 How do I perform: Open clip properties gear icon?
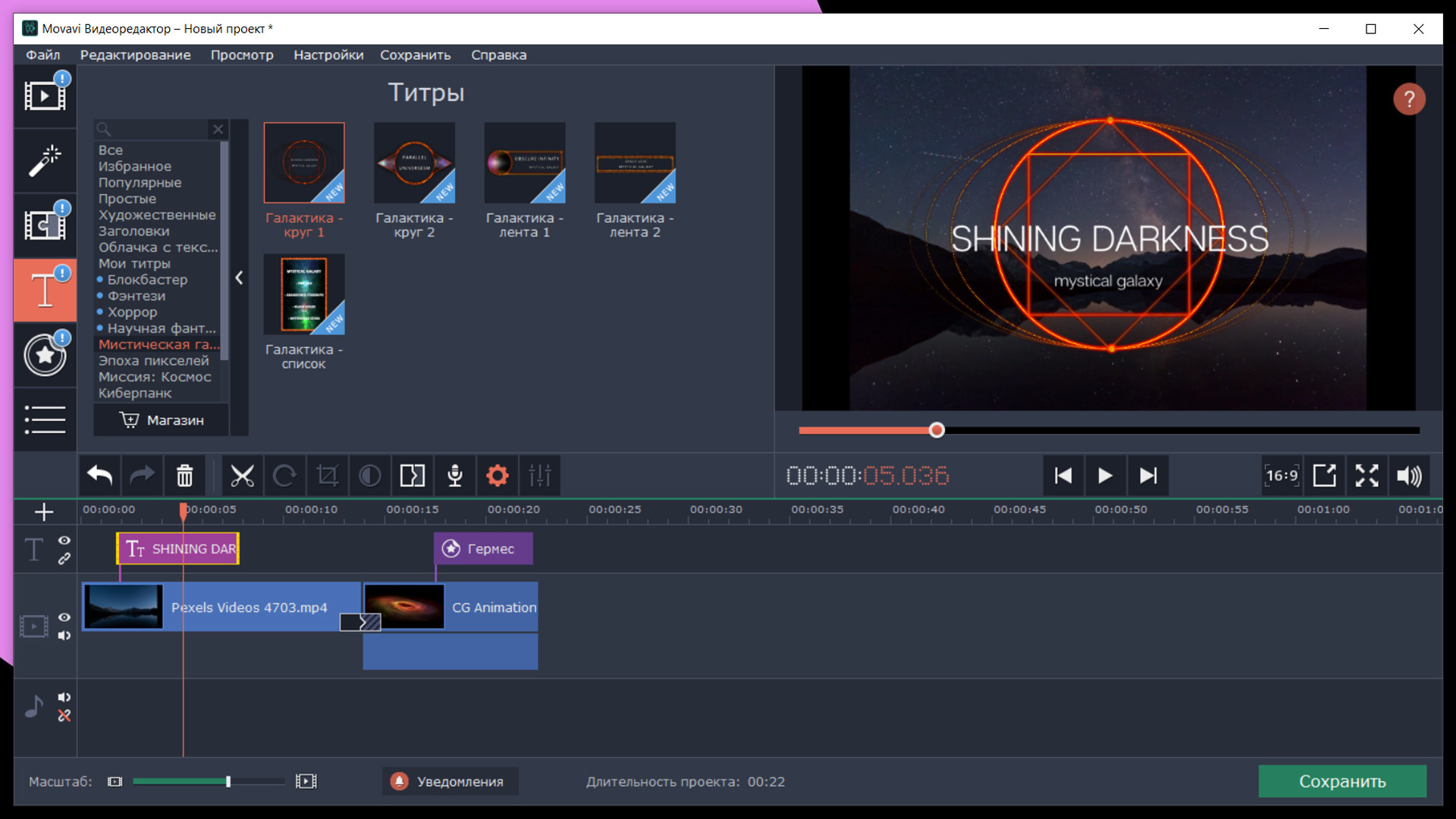497,475
